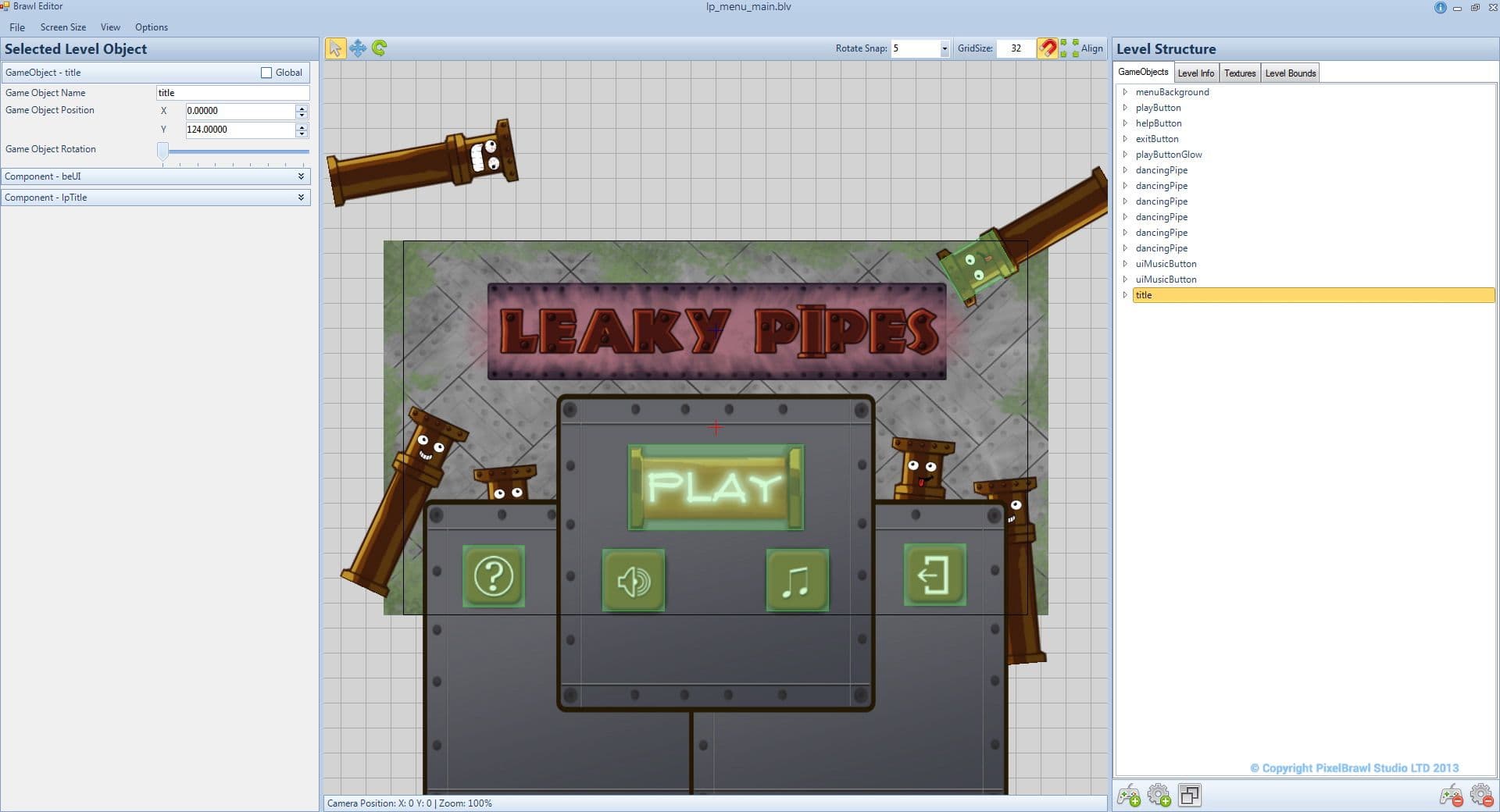Expand the title tree node arrow
This screenshot has height=812, width=1500.
1125,295
